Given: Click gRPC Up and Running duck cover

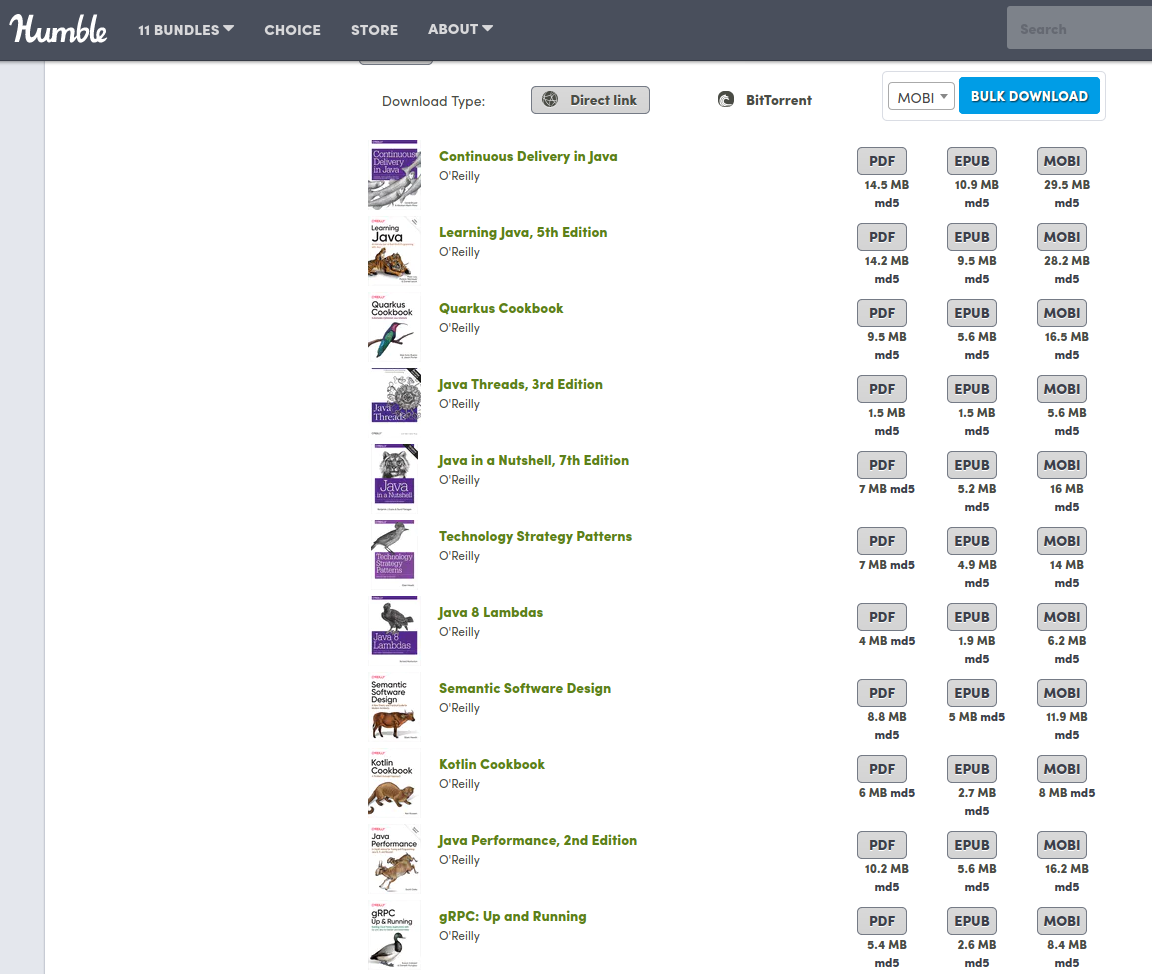Looking at the screenshot, I should coord(395,934).
